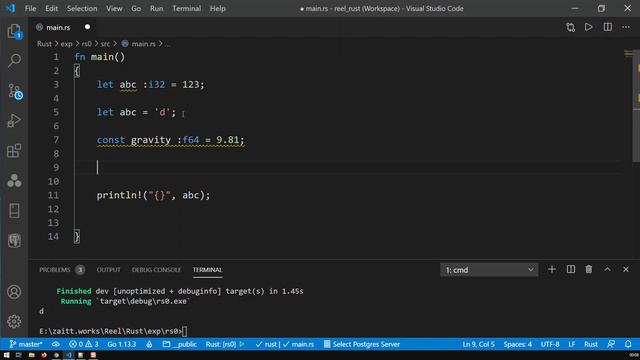
Task: Split the terminal panel
Action: [x=571, y=269]
